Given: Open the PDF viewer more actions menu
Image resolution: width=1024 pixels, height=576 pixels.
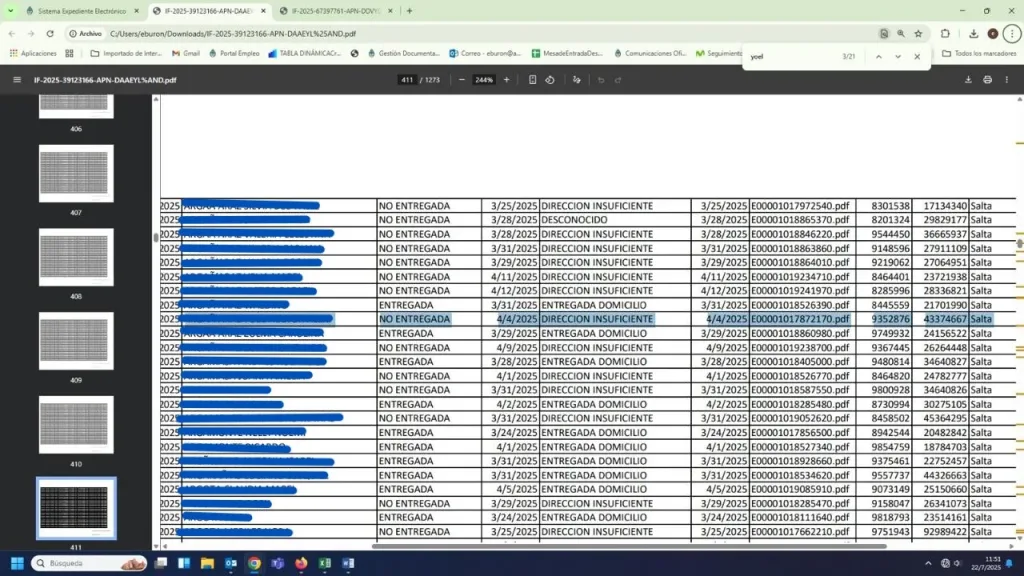Looking at the screenshot, I should coord(1008,79).
